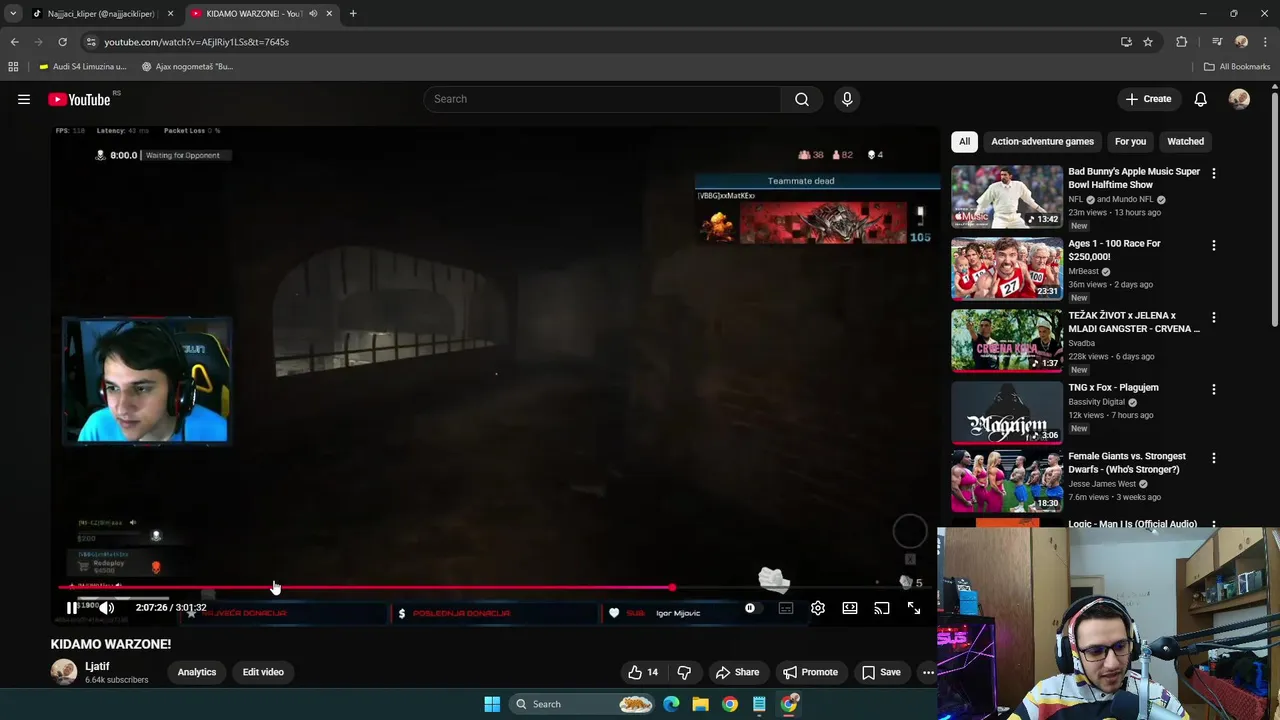Open the YouTube guide hamburger menu
The width and height of the screenshot is (1280, 720).
tap(24, 99)
